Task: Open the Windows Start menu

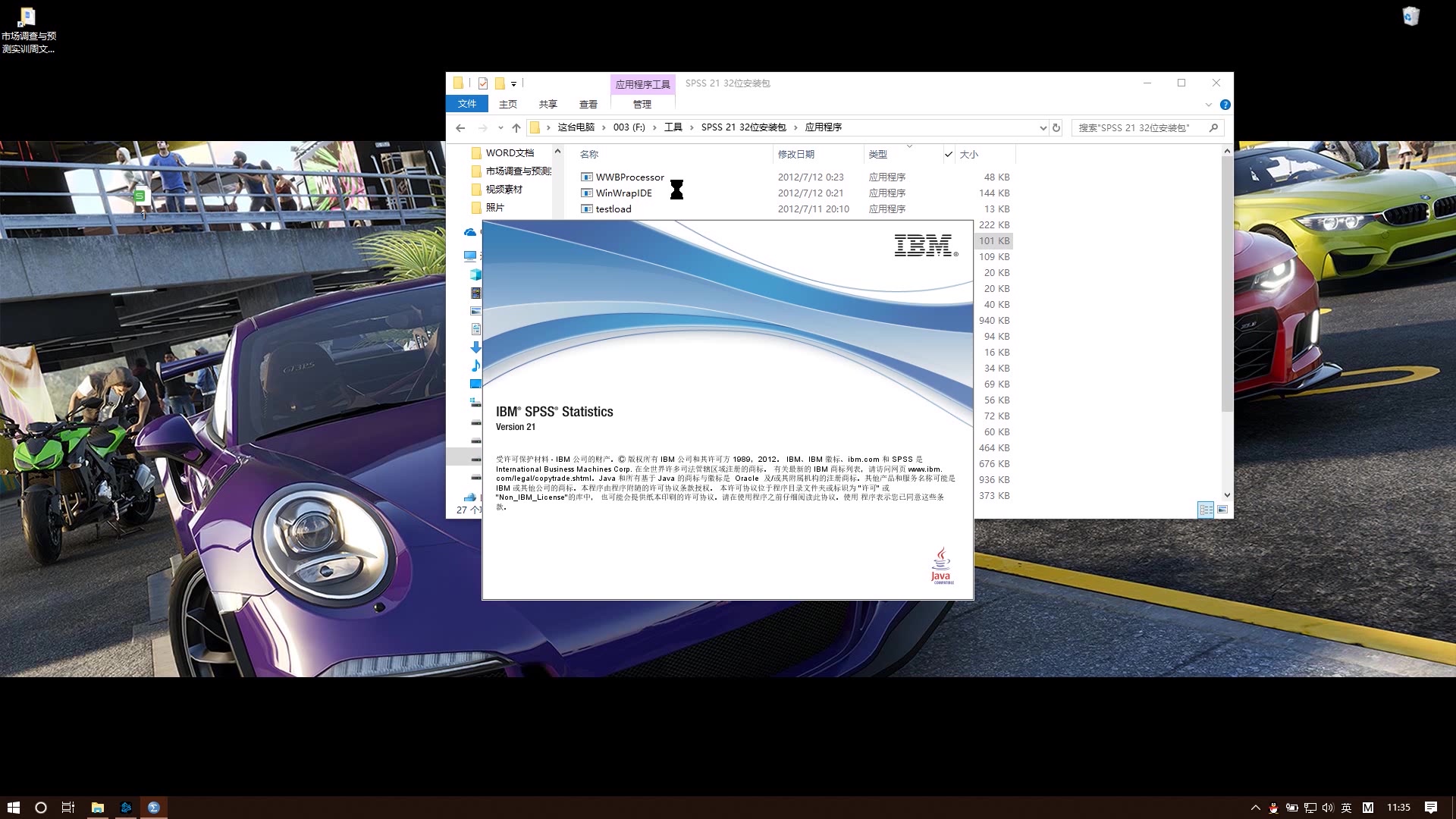Action: point(14,808)
